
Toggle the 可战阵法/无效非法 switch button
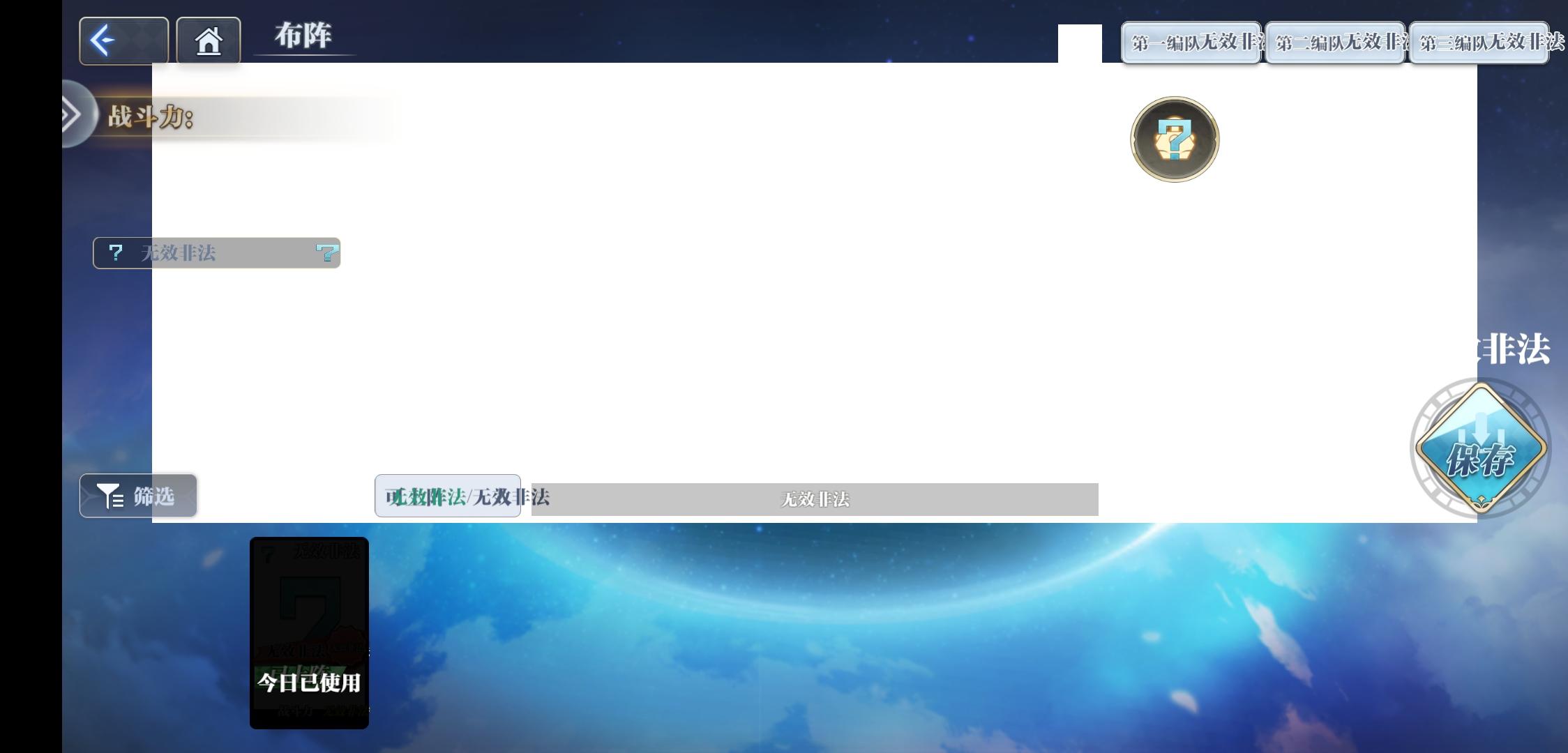[447, 496]
